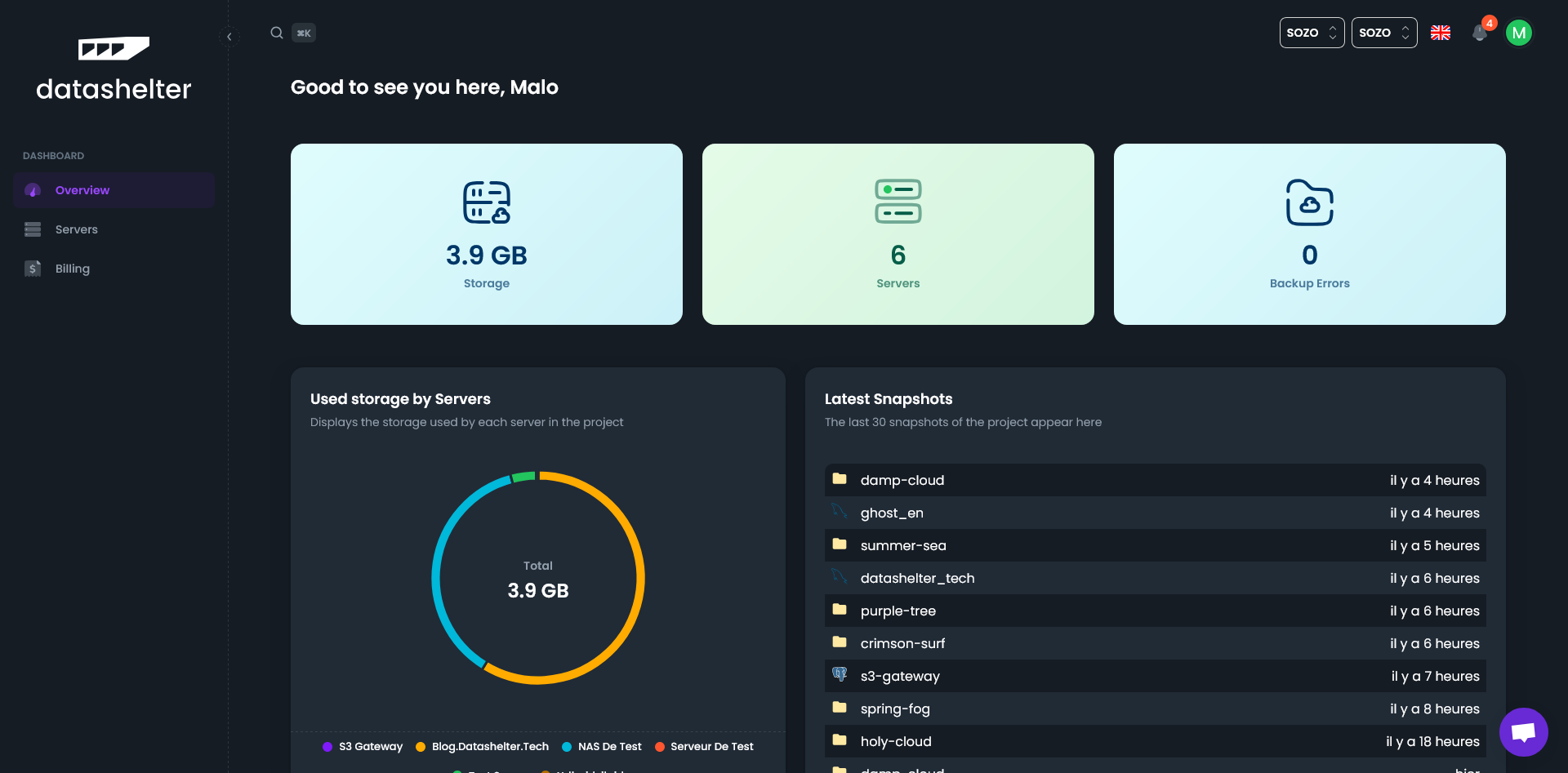Select the Servers stack icon in the sidebar

click(x=32, y=229)
